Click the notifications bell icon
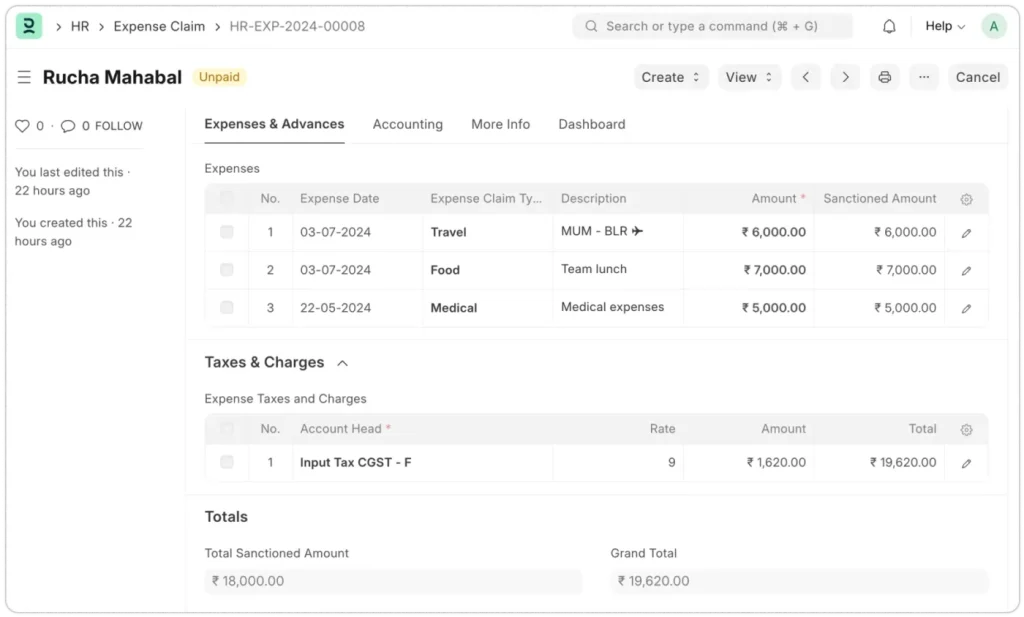The image size is (1024, 617). [x=889, y=26]
